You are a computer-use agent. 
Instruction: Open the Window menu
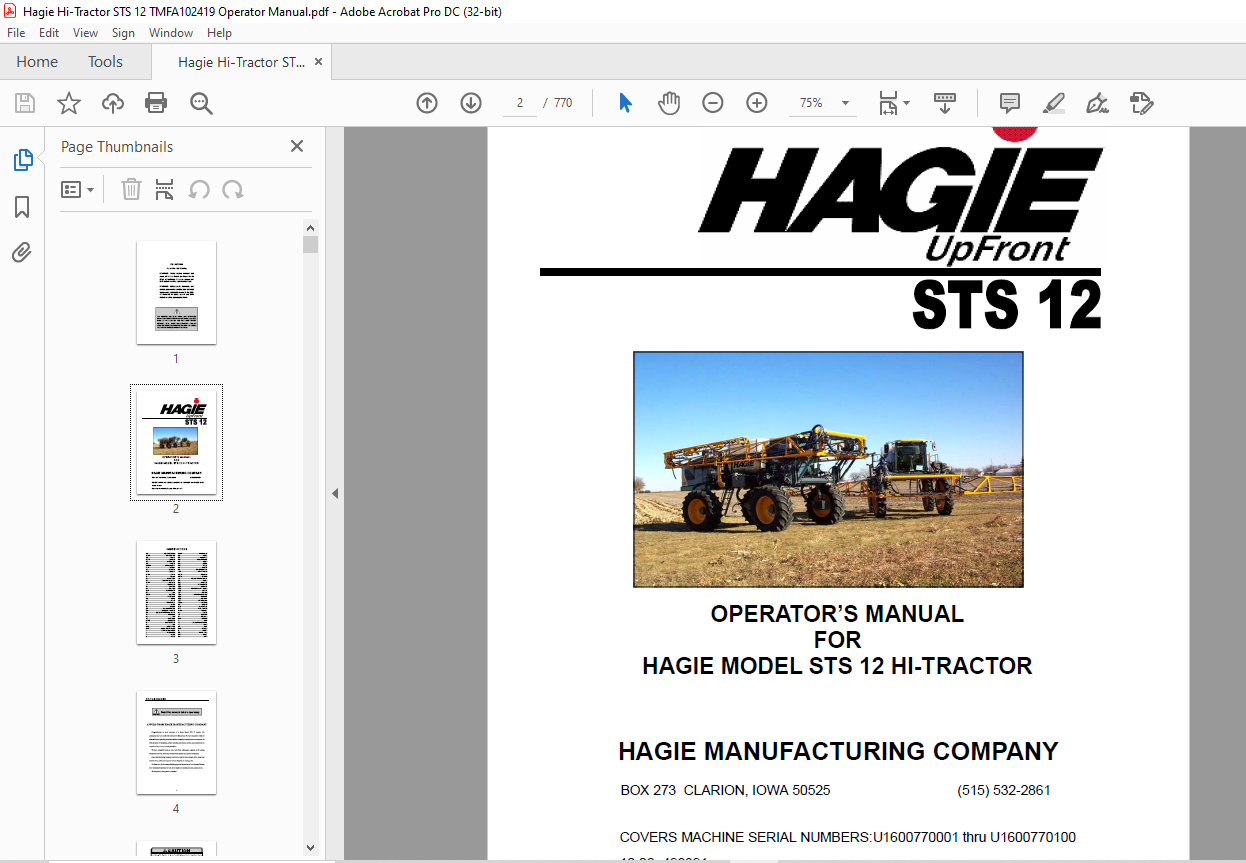coord(171,33)
